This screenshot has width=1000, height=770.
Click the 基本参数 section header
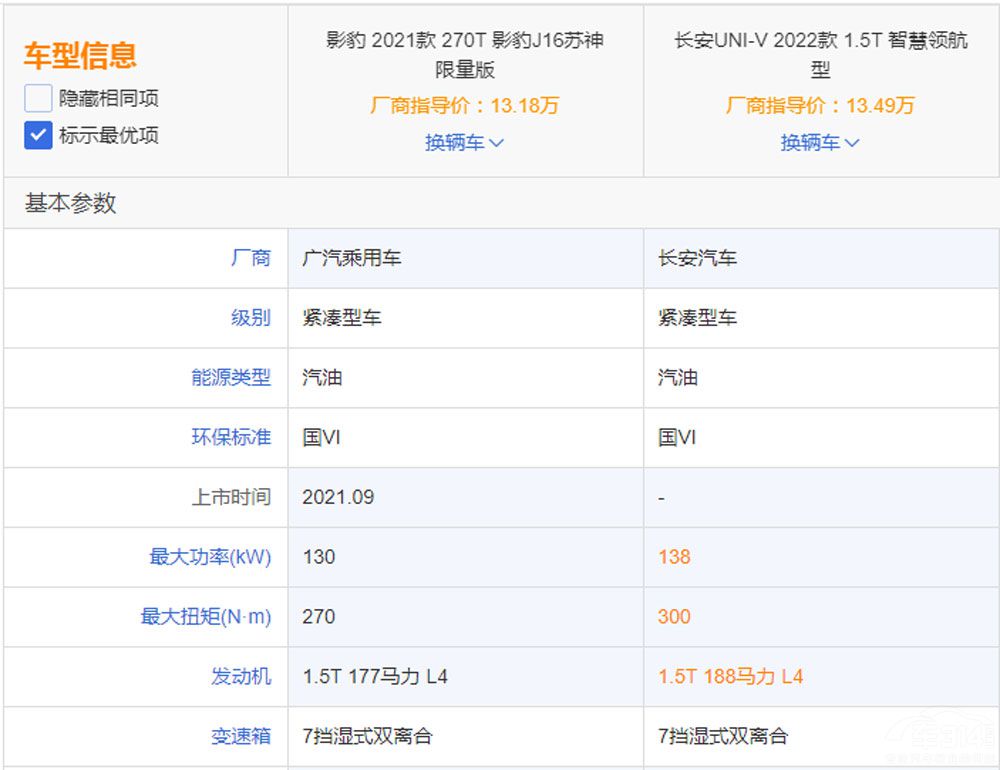pyautogui.click(x=70, y=203)
